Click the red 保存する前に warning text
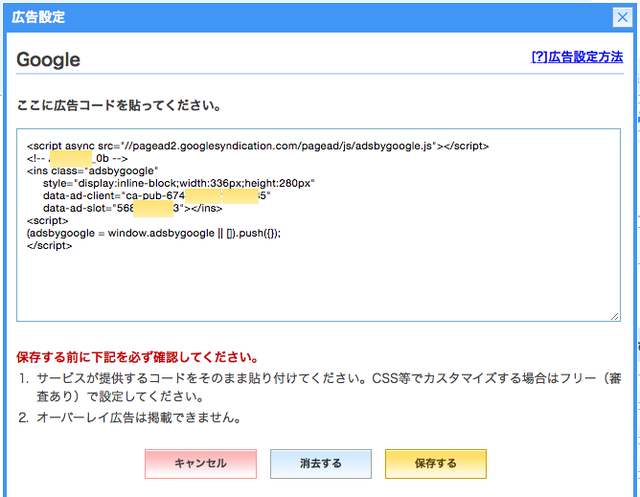This screenshot has width=640, height=497. click(x=138, y=357)
